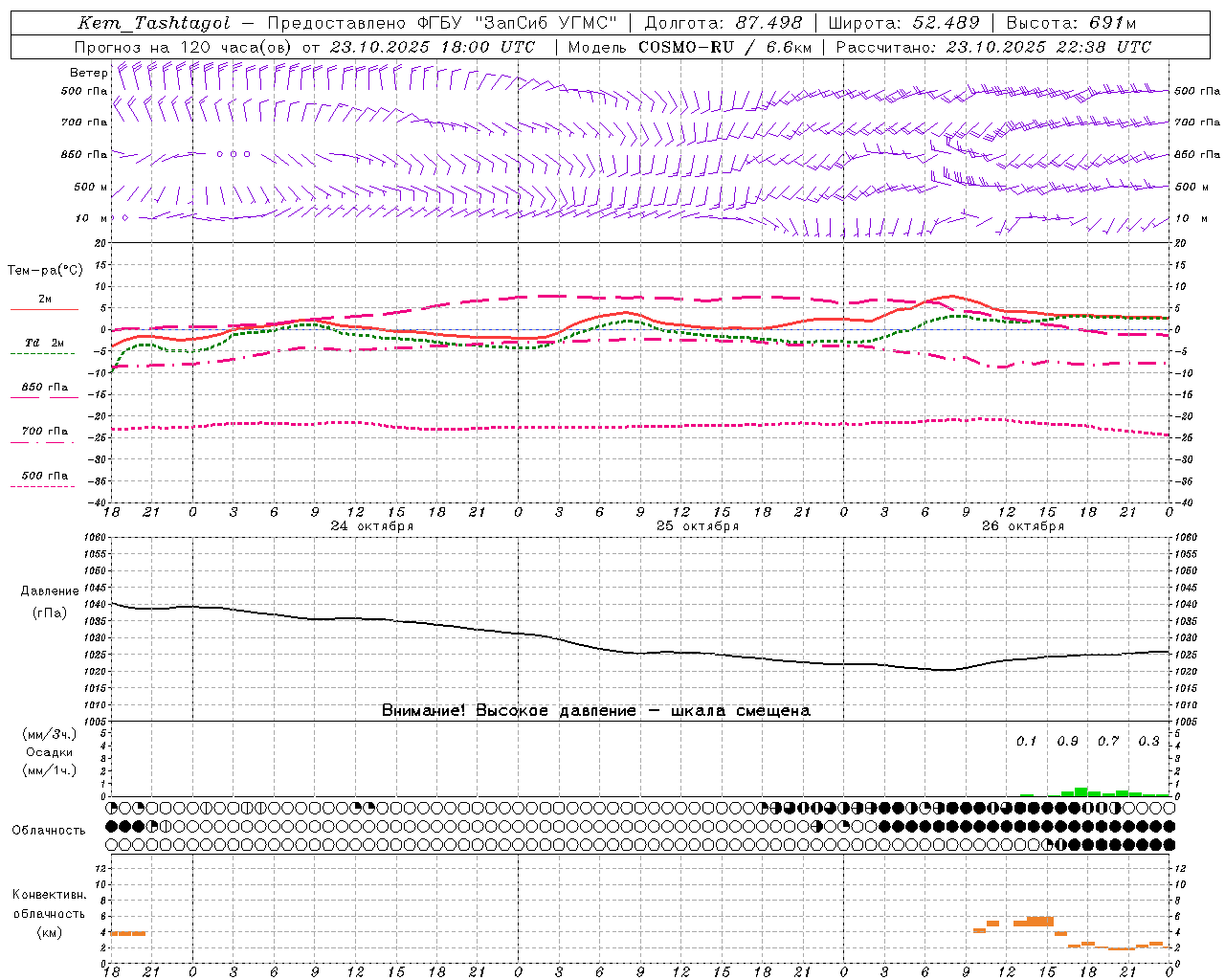This screenshot has width=1225, height=980.
Task: Click the Давление pressure label
Action: (50, 591)
